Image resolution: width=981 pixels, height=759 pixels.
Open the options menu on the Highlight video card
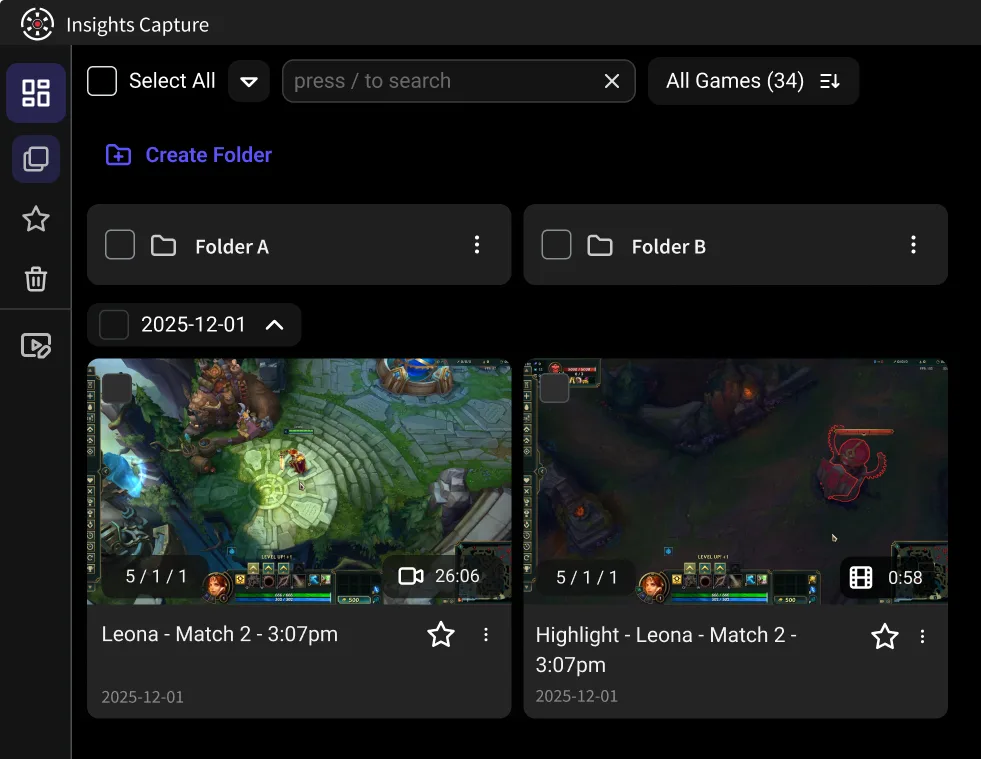[922, 636]
